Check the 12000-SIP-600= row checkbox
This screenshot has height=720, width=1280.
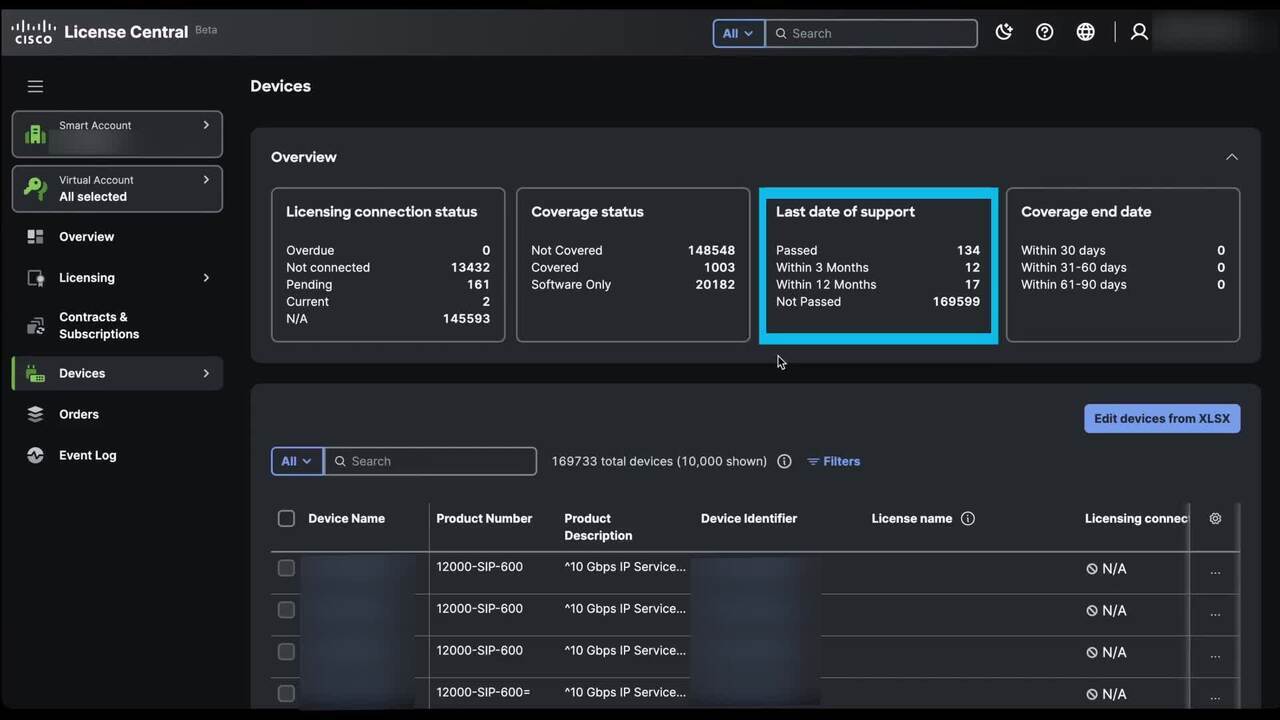pyautogui.click(x=286, y=693)
